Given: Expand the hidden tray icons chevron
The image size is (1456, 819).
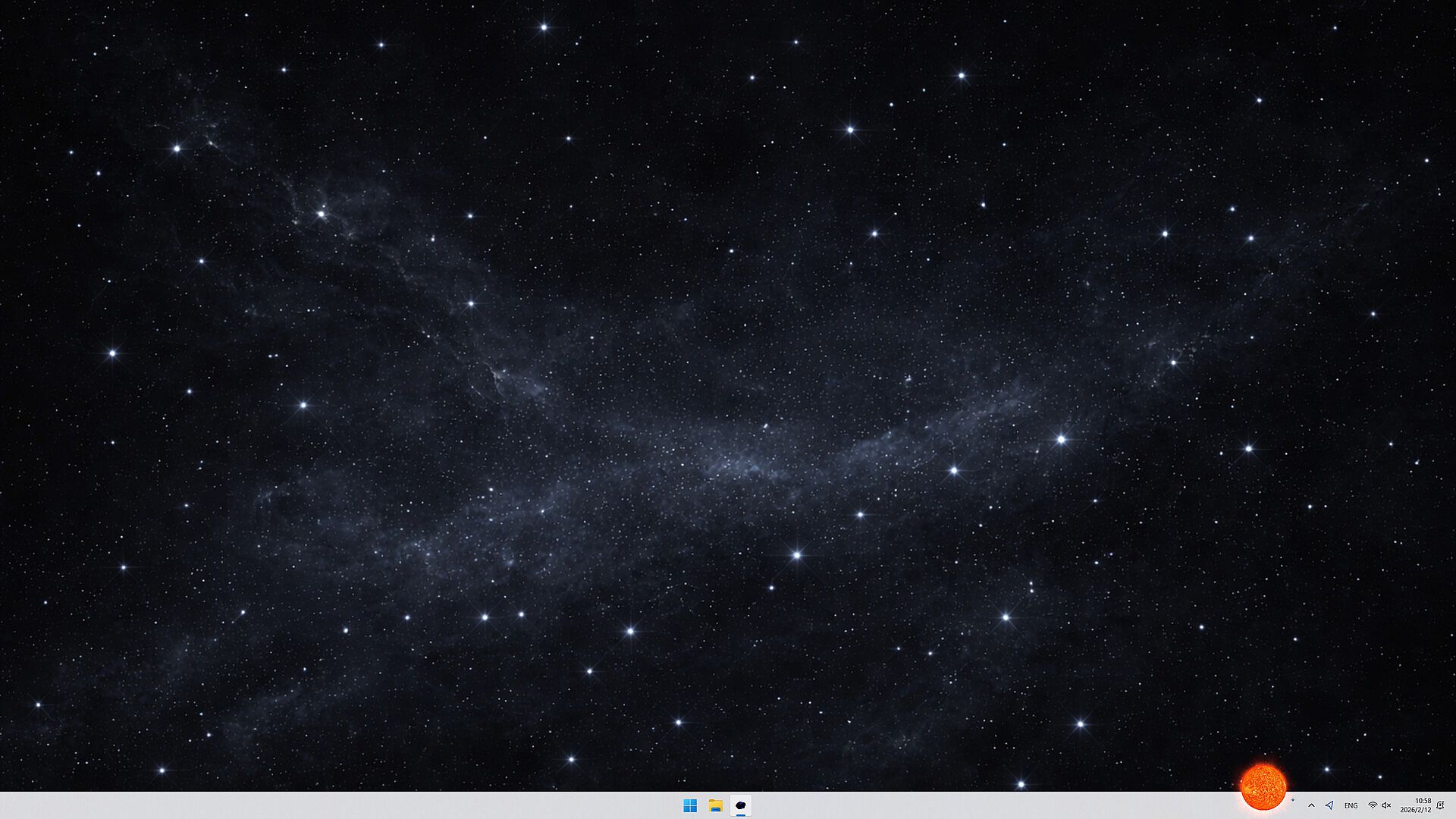Looking at the screenshot, I should coord(1311,805).
